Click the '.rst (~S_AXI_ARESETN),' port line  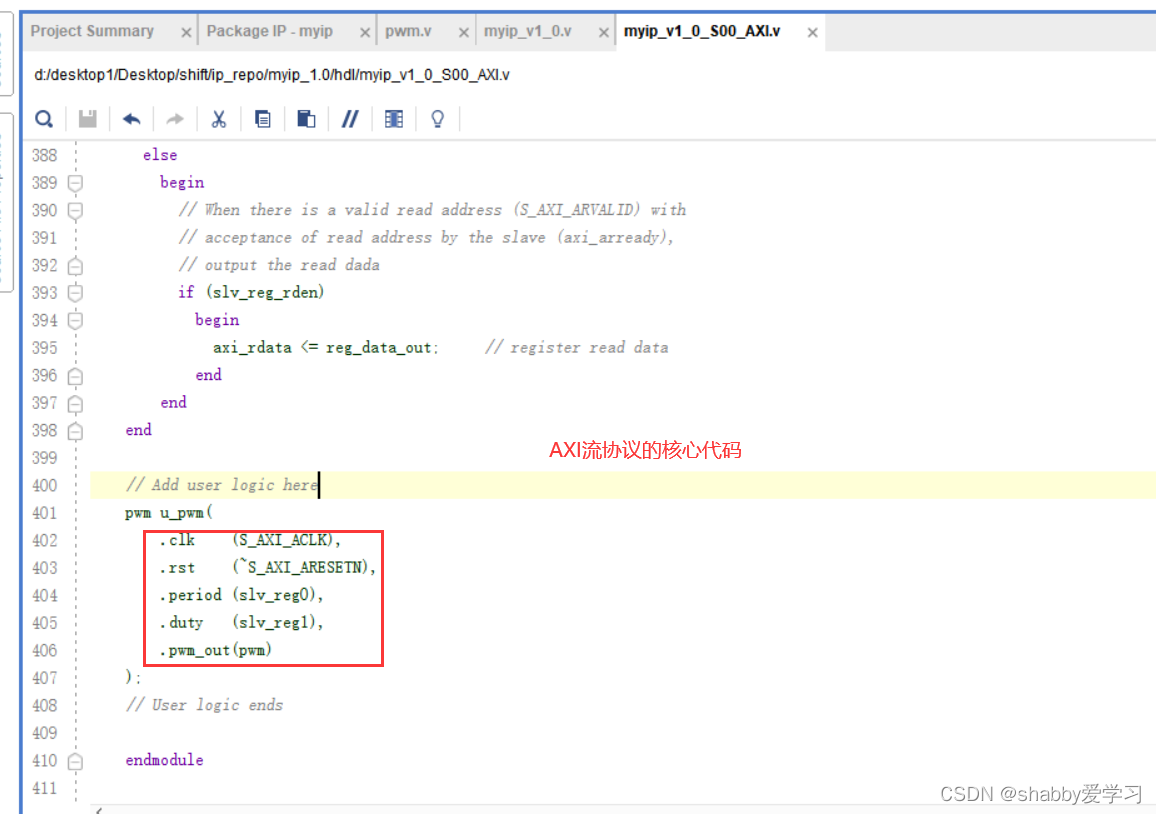268,567
